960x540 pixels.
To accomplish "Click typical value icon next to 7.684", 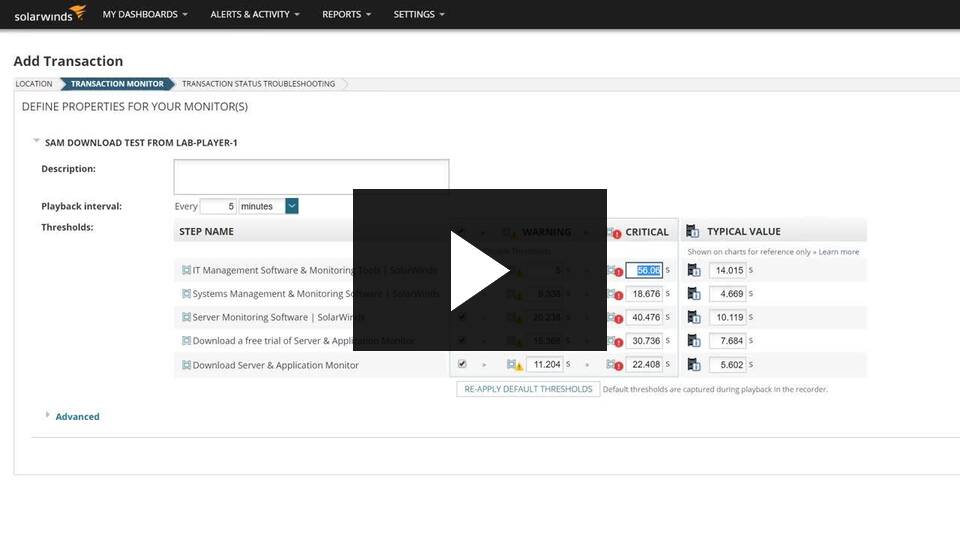I will coord(694,341).
